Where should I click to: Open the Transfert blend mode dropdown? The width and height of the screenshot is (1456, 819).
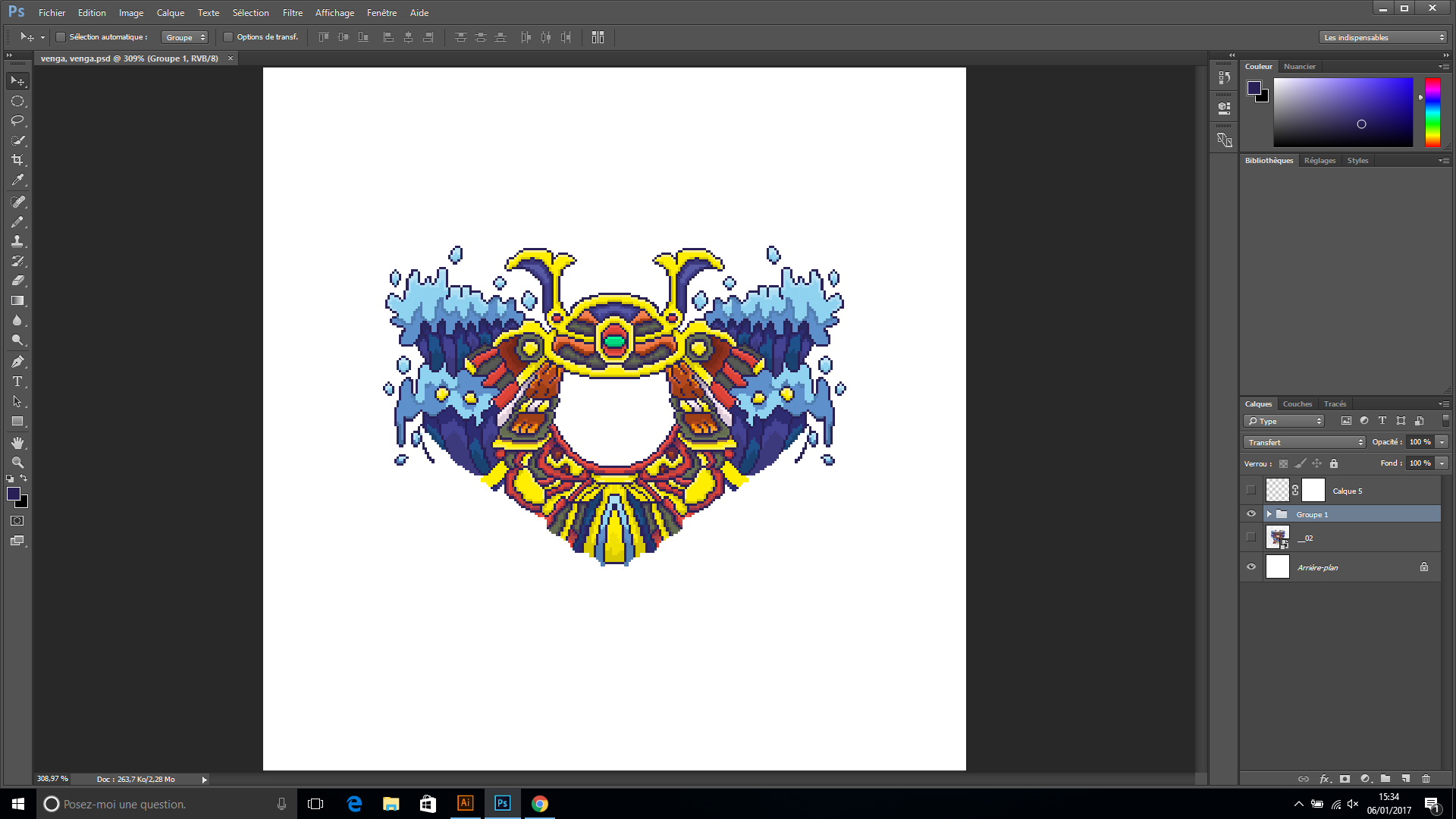(x=1304, y=442)
